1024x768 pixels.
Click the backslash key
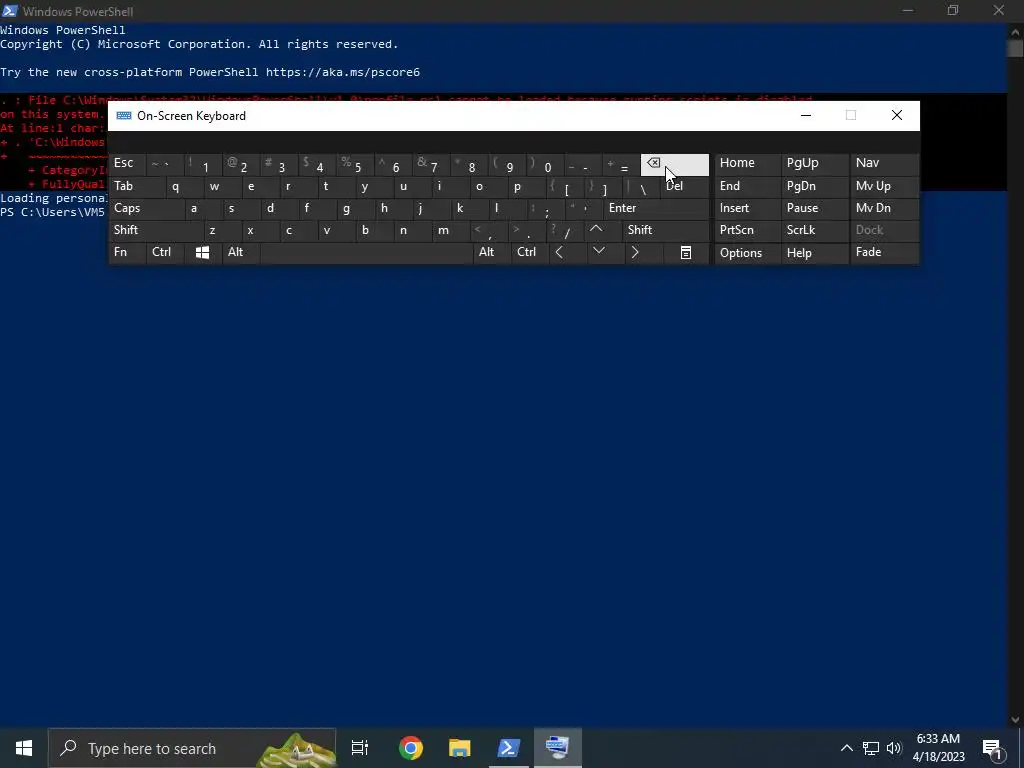click(x=640, y=187)
